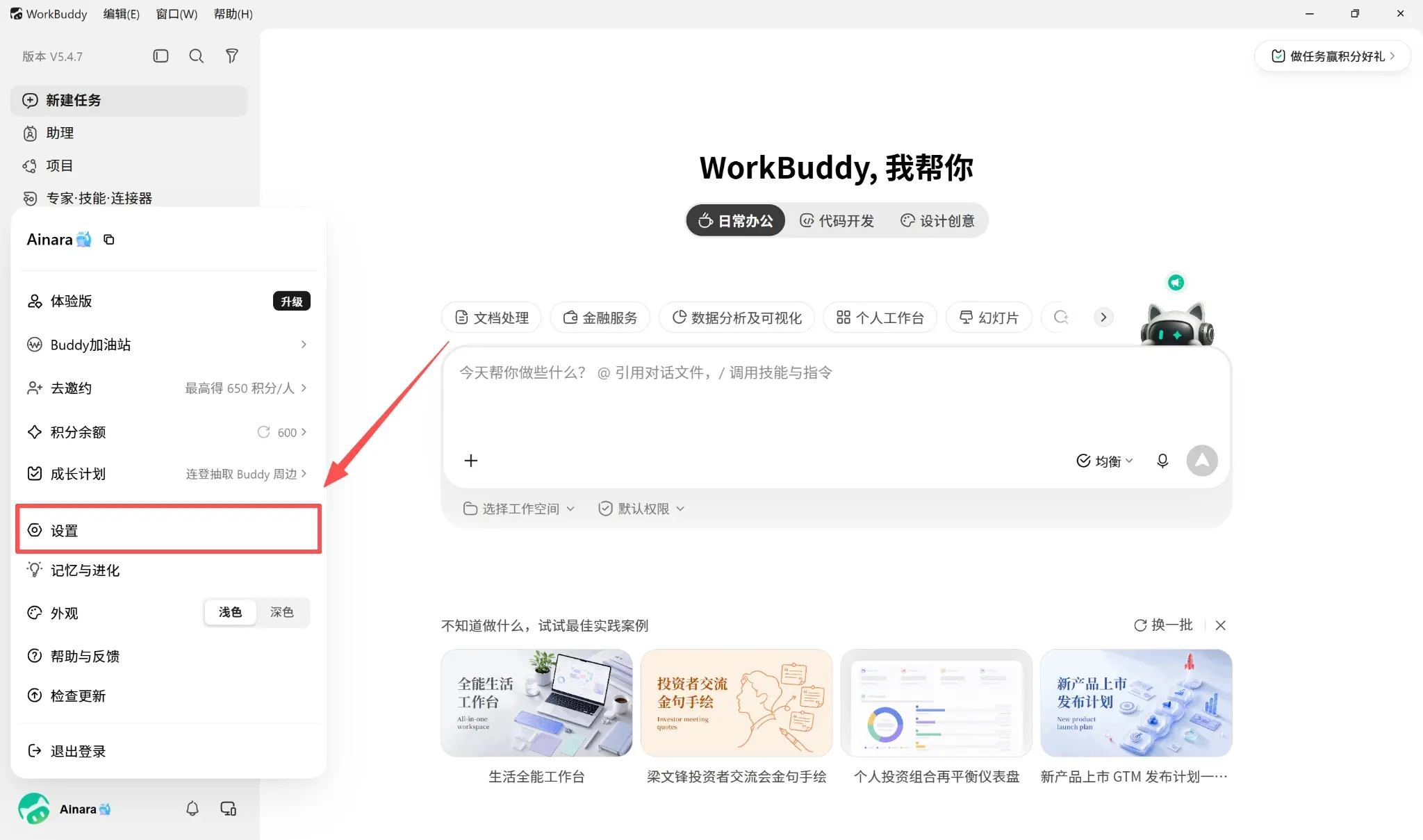Add attachment with the plus icon
1423x840 pixels.
[471, 461]
